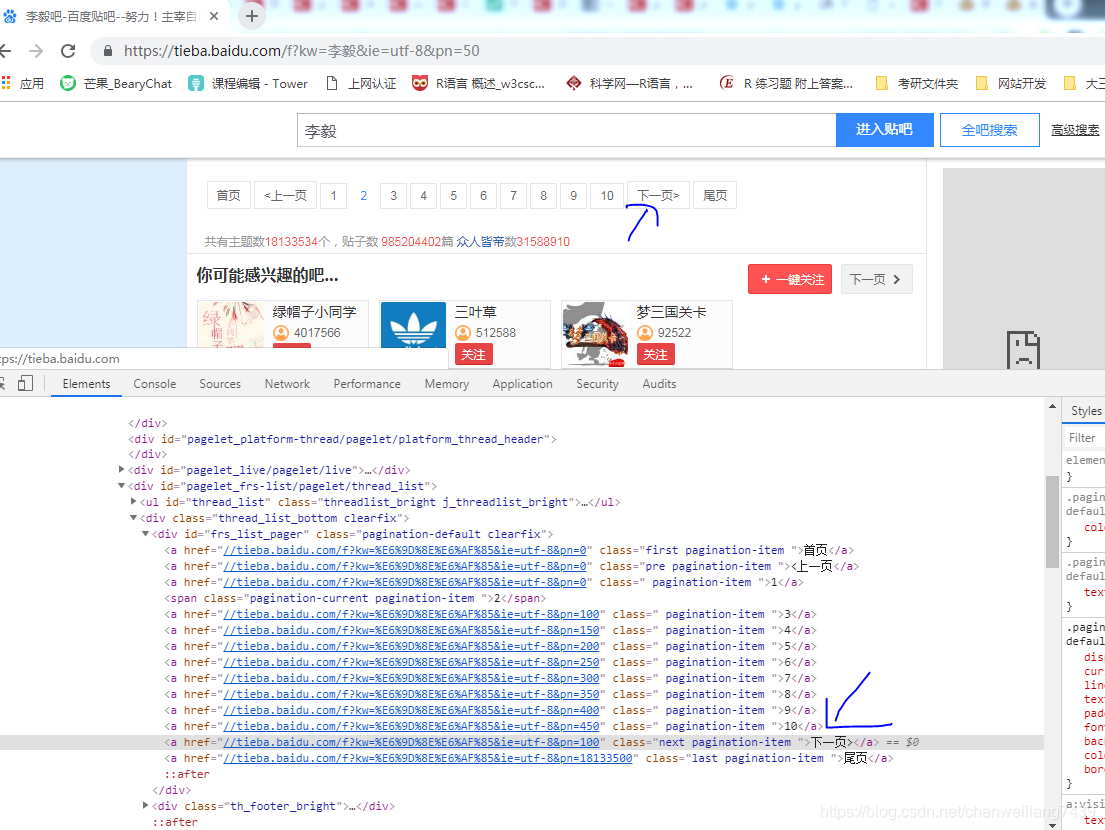Open 考研文件夹 bookmark folder

tap(916, 83)
